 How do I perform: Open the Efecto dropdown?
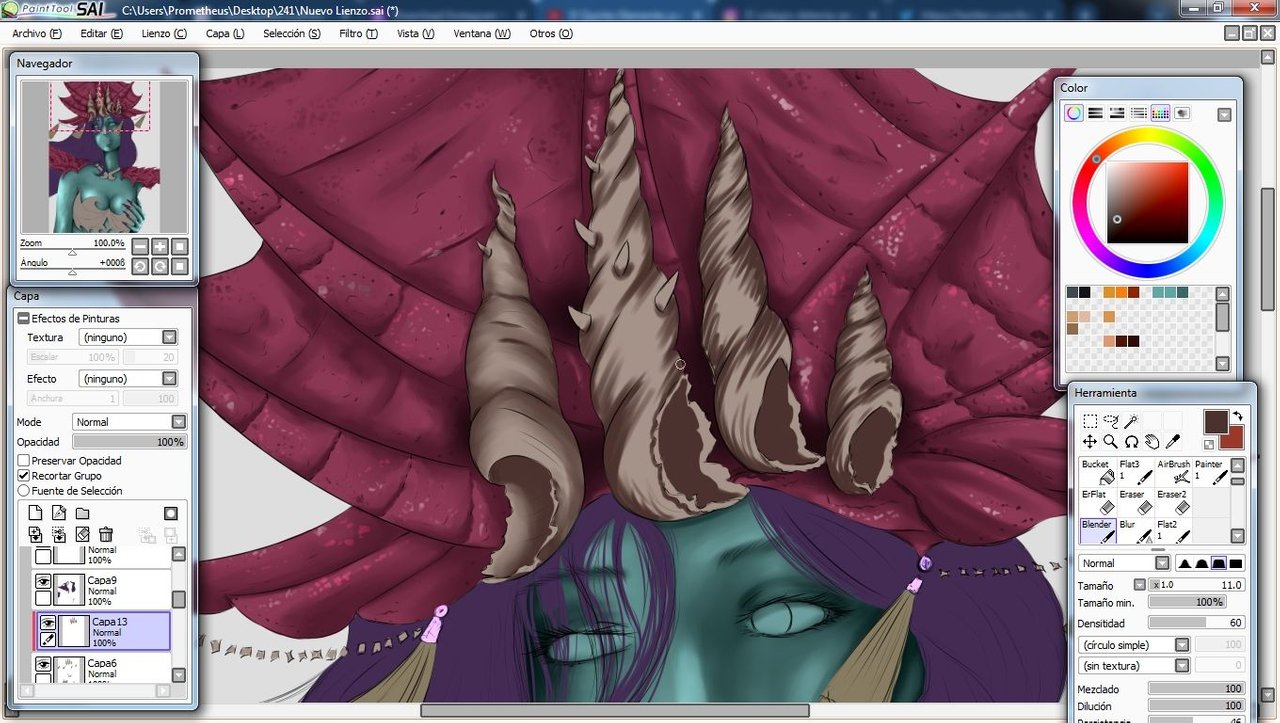(169, 379)
